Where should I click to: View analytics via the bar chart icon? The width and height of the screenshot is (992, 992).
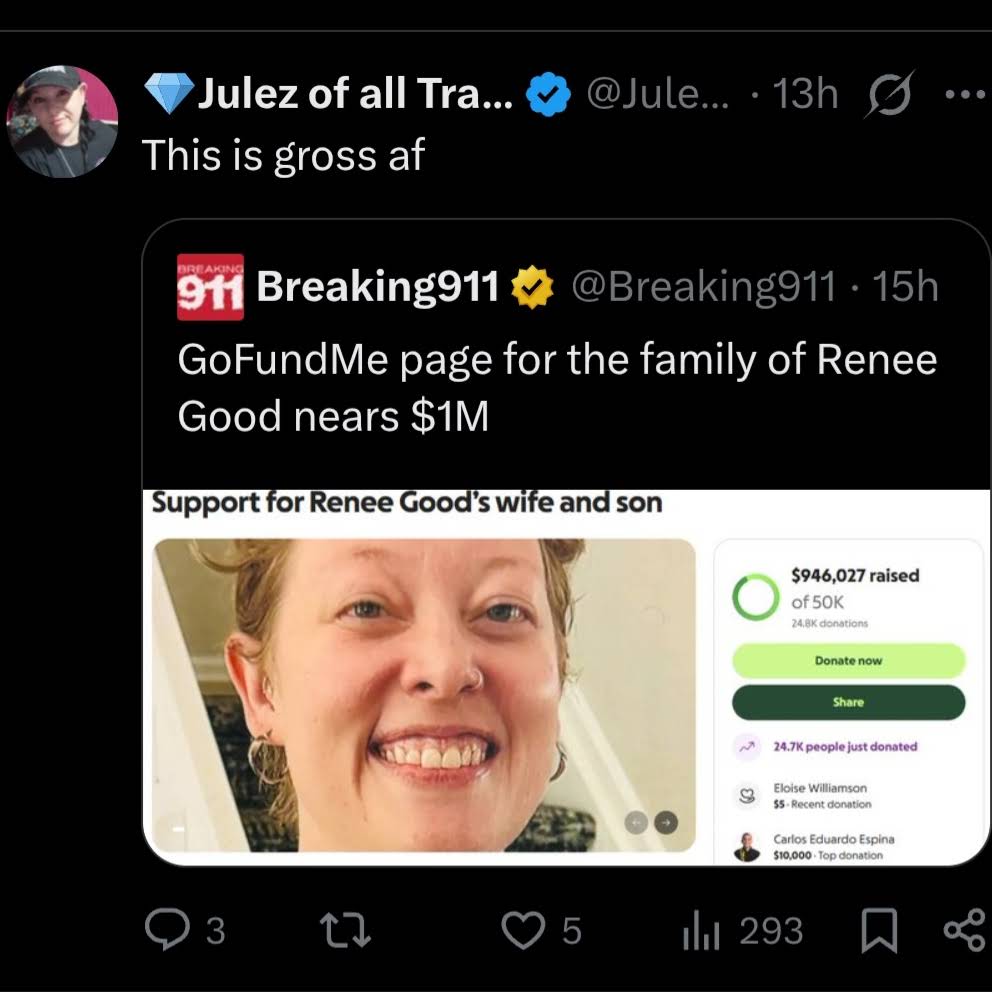pyautogui.click(x=701, y=931)
